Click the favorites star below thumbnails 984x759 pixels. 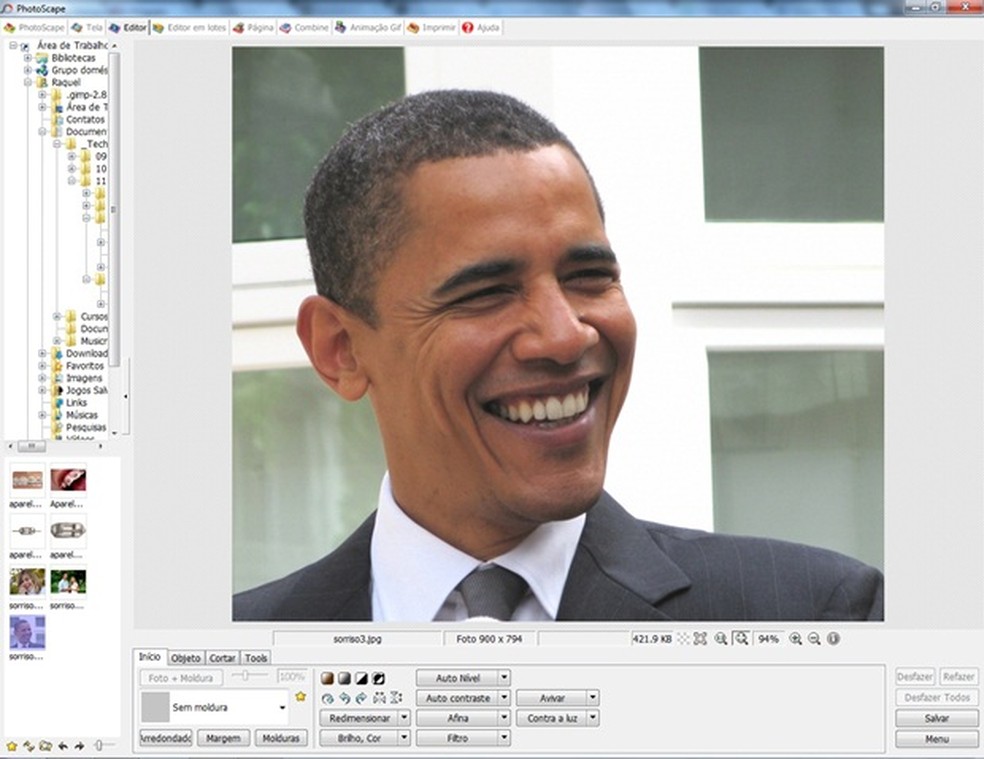point(11,746)
